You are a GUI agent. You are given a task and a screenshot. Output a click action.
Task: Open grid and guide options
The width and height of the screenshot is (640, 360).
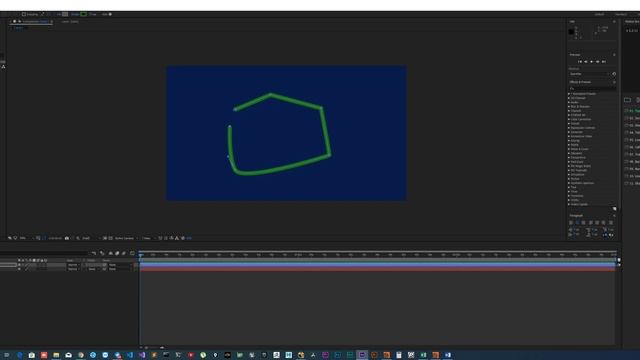pos(38,238)
